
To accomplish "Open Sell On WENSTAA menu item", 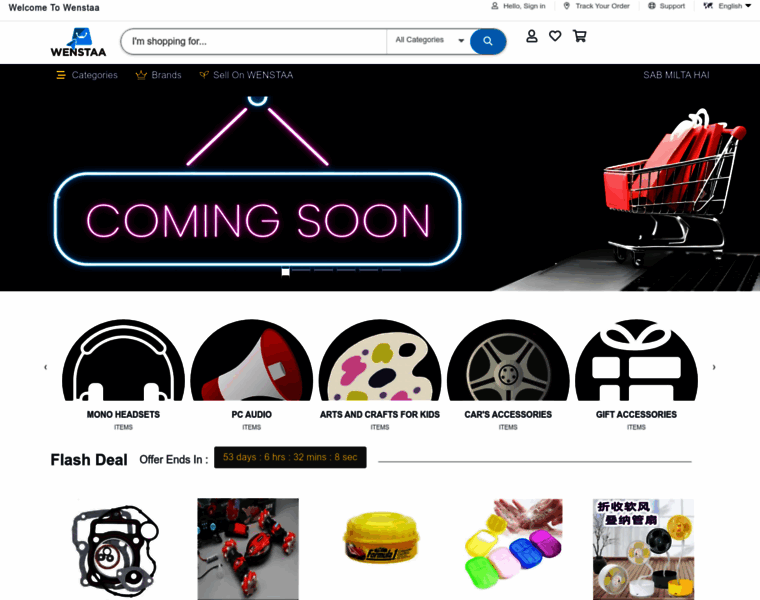I will (253, 75).
